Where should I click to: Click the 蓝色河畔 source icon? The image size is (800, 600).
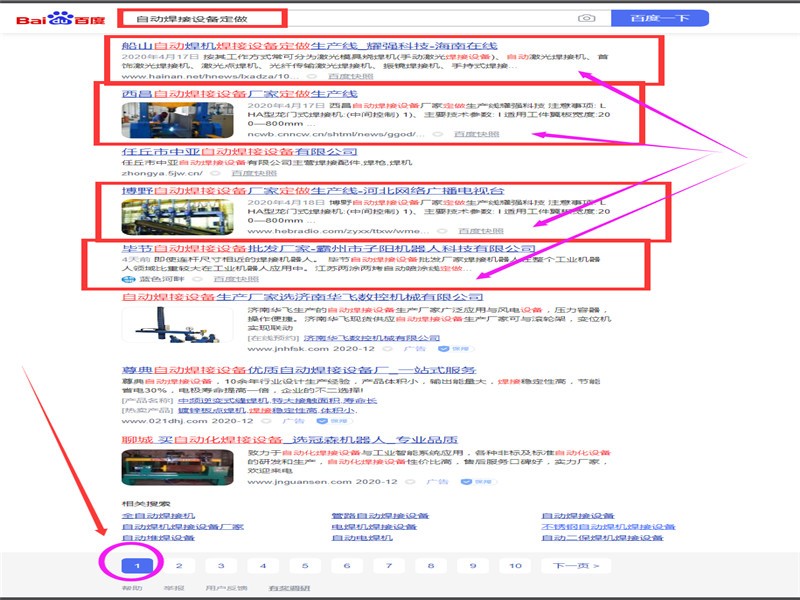pyautogui.click(x=129, y=279)
